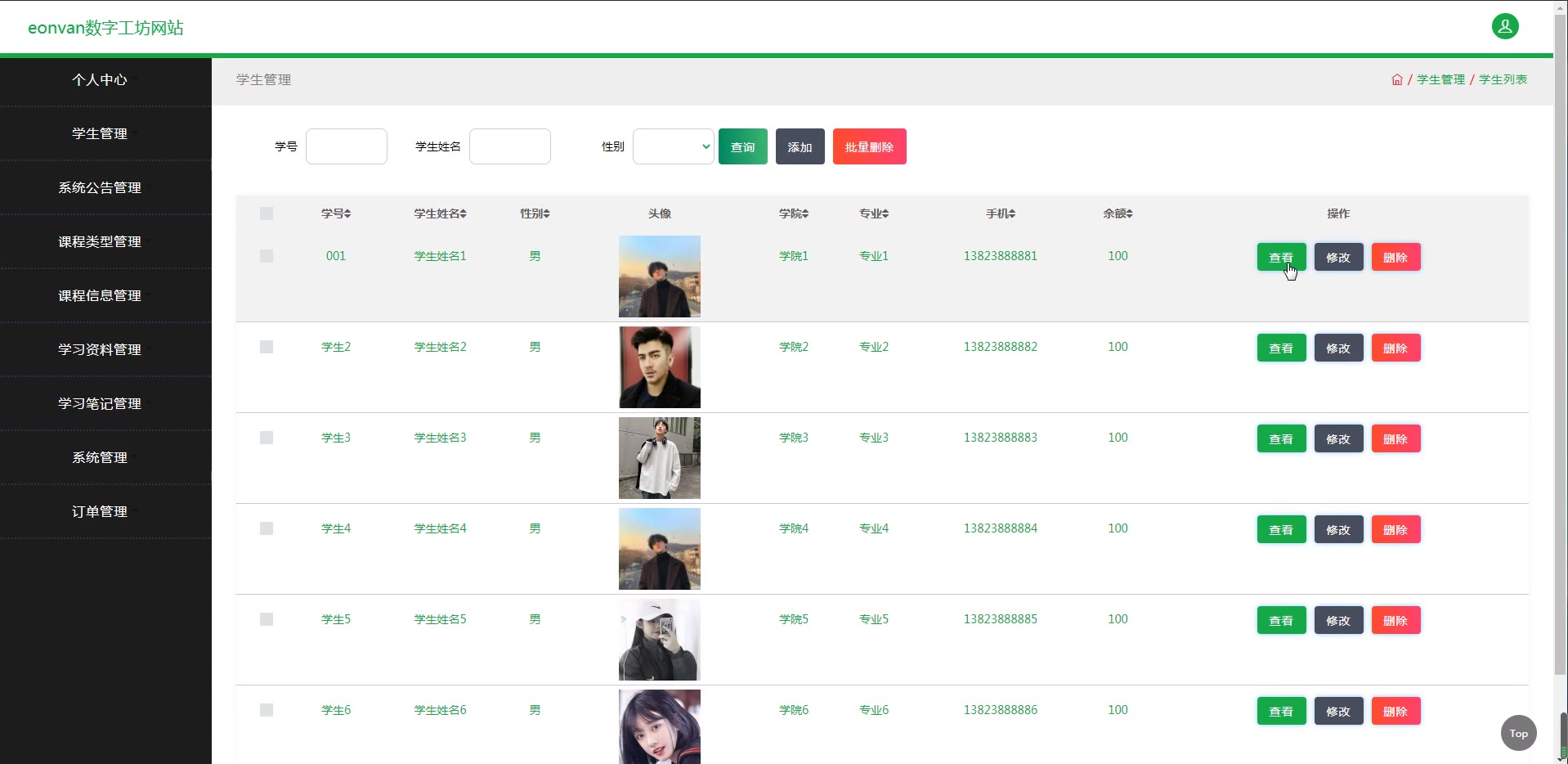Check the row checkbox for 学生4

click(267, 528)
